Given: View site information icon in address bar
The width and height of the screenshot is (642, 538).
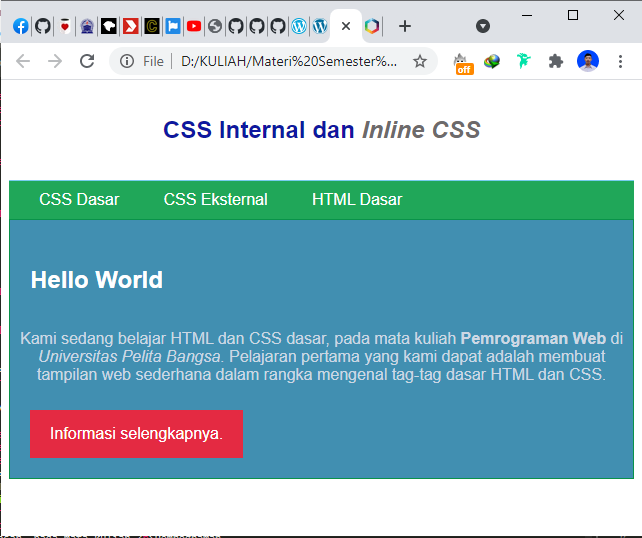Looking at the screenshot, I should coord(127,61).
